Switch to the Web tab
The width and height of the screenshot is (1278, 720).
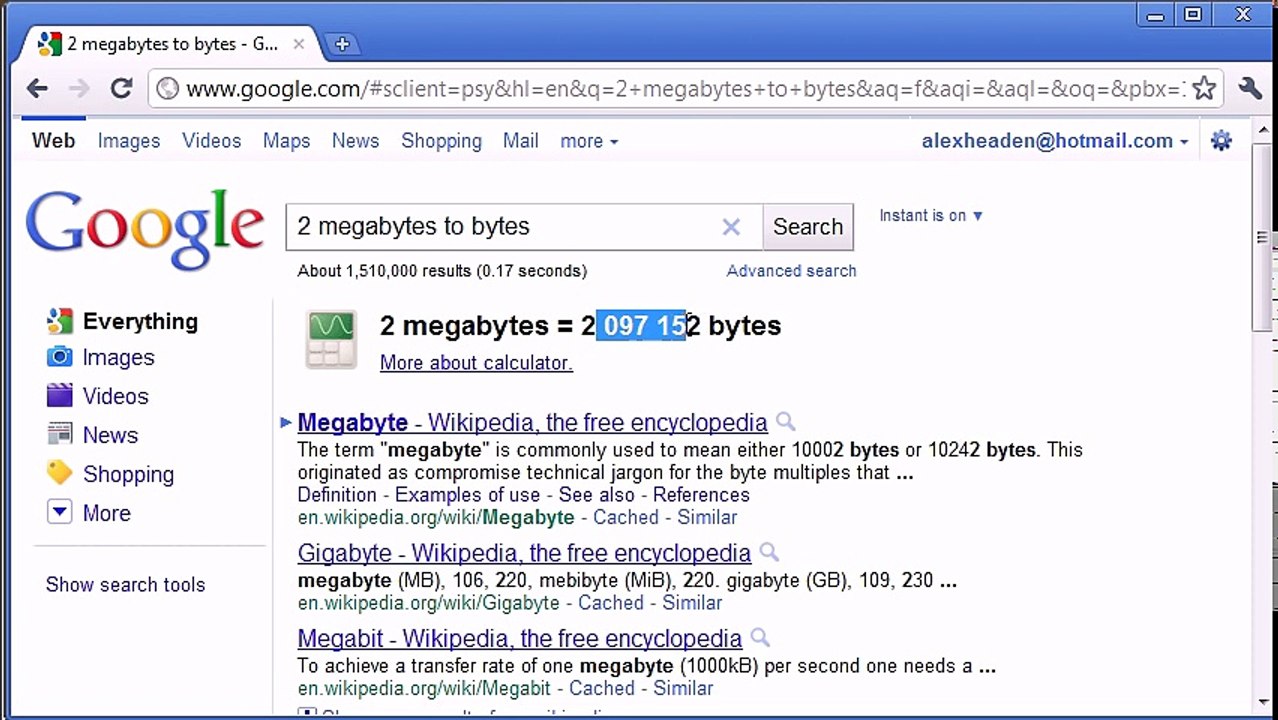point(53,141)
